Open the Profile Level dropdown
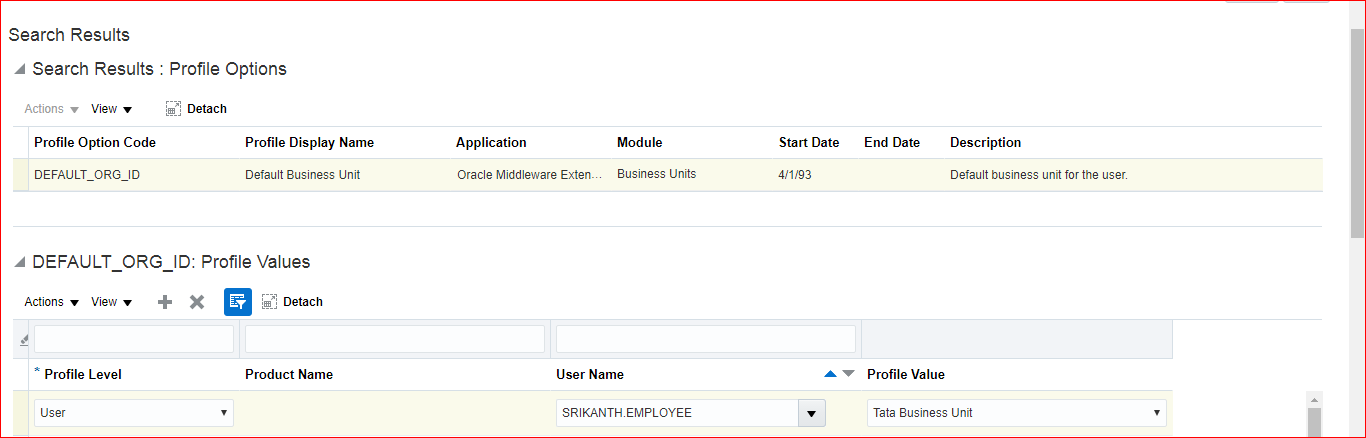The width and height of the screenshot is (1366, 438). pyautogui.click(x=134, y=413)
